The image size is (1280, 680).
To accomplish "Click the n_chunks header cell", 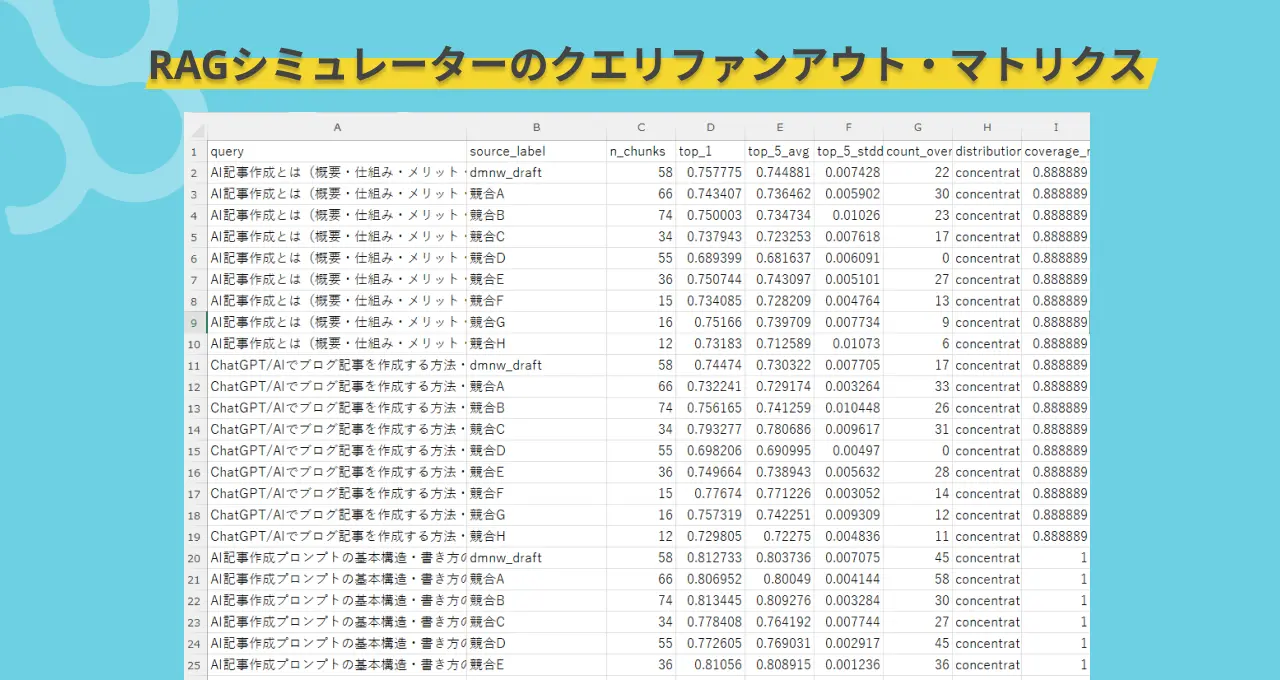I will [x=641, y=151].
